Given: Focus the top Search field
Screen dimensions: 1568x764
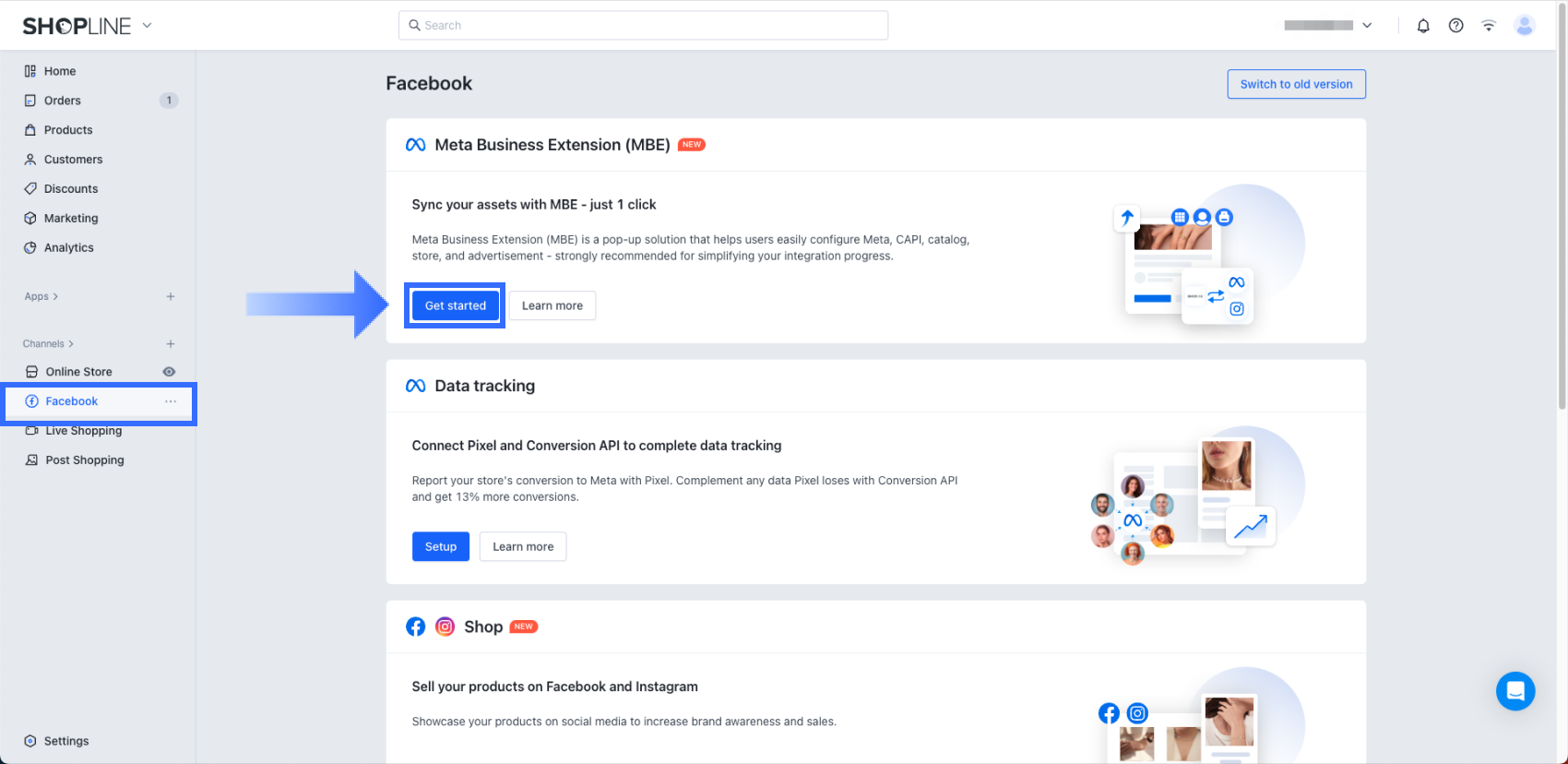Looking at the screenshot, I should (x=643, y=26).
